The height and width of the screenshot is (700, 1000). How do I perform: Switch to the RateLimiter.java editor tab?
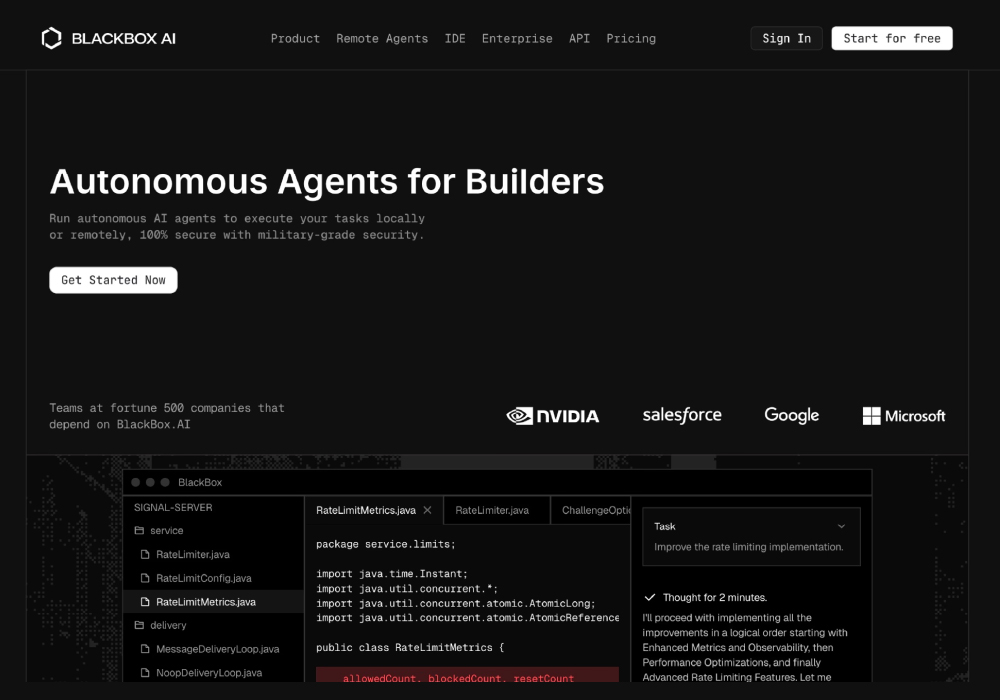coord(492,510)
